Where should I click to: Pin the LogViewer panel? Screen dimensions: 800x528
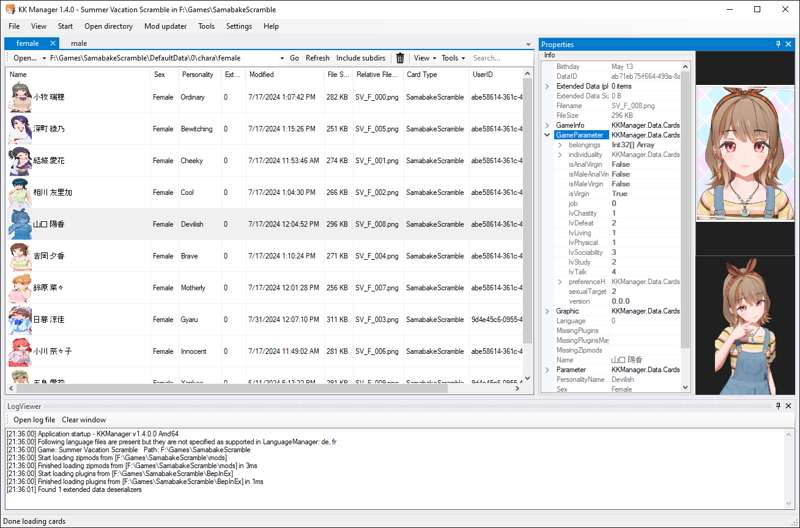(778, 406)
